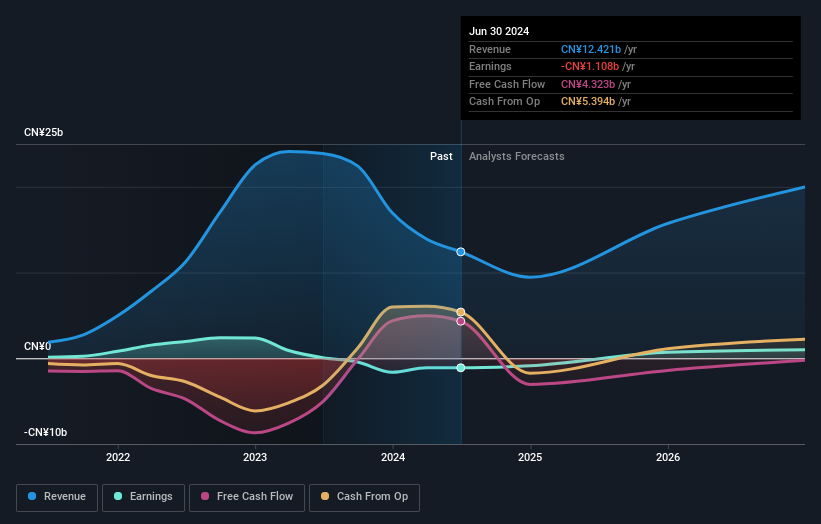
Task: Click the 2025 x-axis label
Action: [x=530, y=457]
